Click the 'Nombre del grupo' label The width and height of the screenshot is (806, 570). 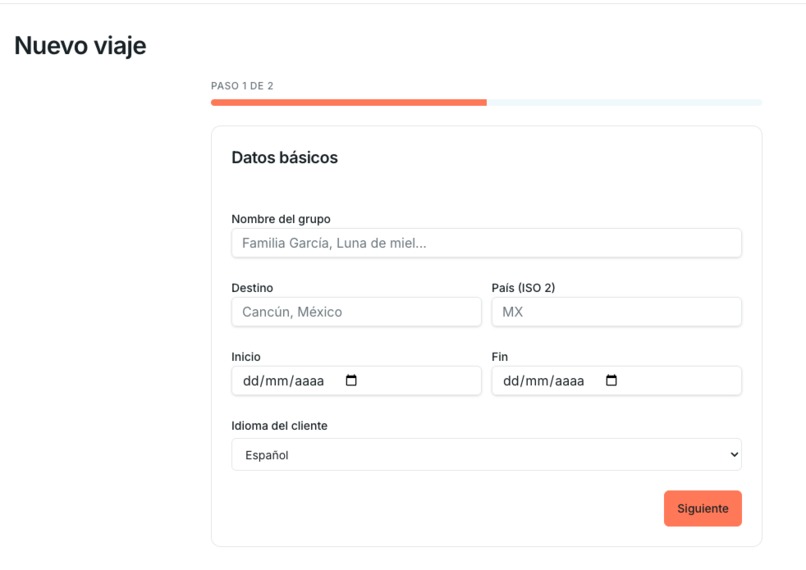[x=281, y=219]
